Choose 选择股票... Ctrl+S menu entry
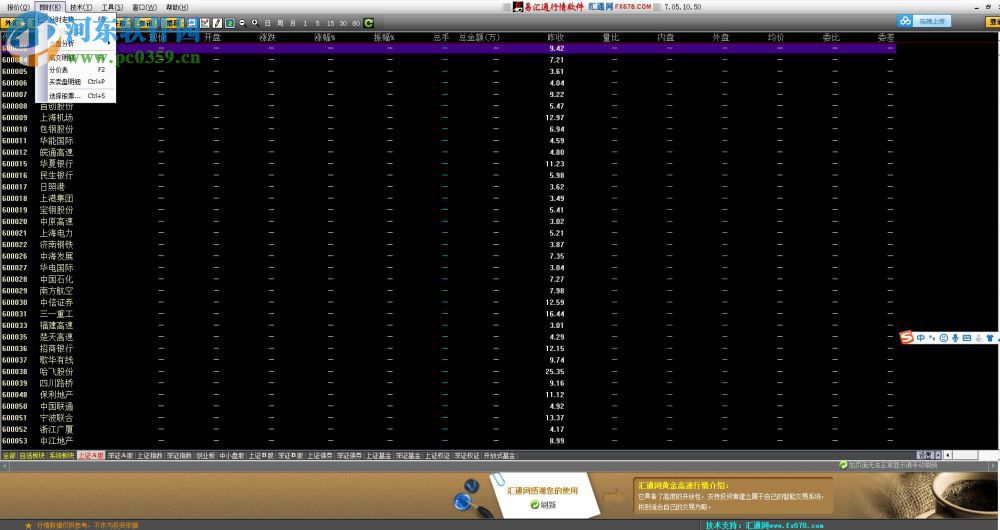The height and width of the screenshot is (530, 1000). point(77,96)
